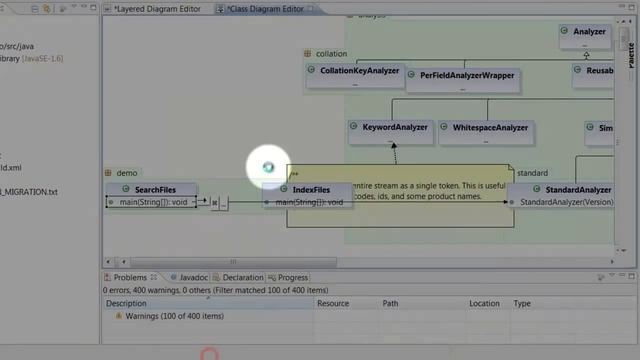Sort Problems by Resource column header

(x=346, y=303)
